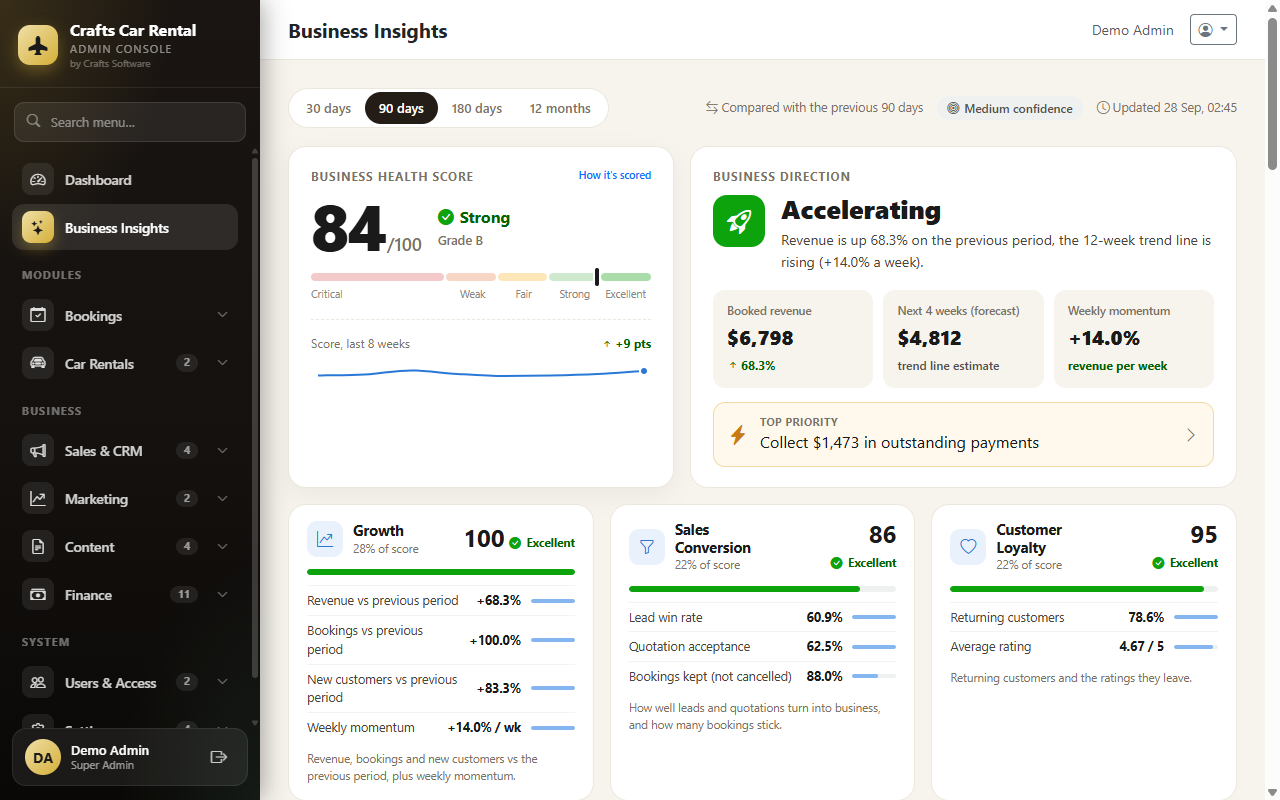Select the 30 days period

pyautogui.click(x=328, y=108)
